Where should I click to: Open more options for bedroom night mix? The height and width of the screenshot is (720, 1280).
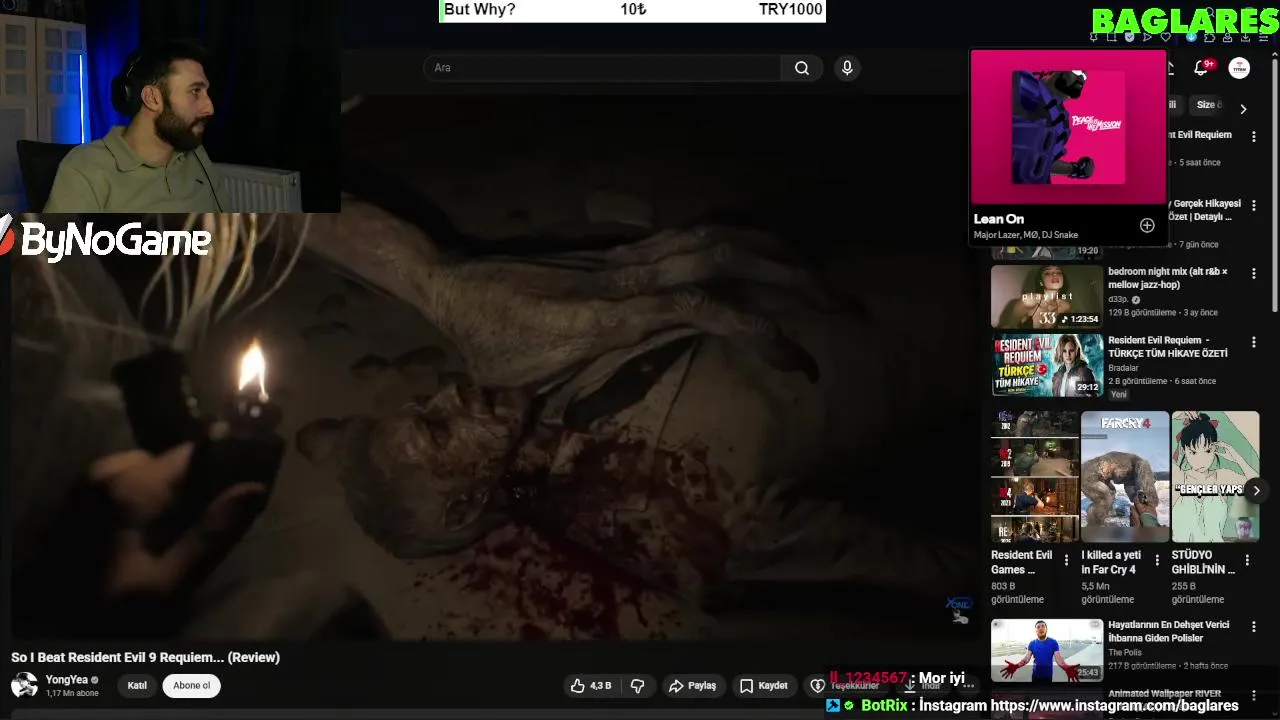(x=1253, y=274)
